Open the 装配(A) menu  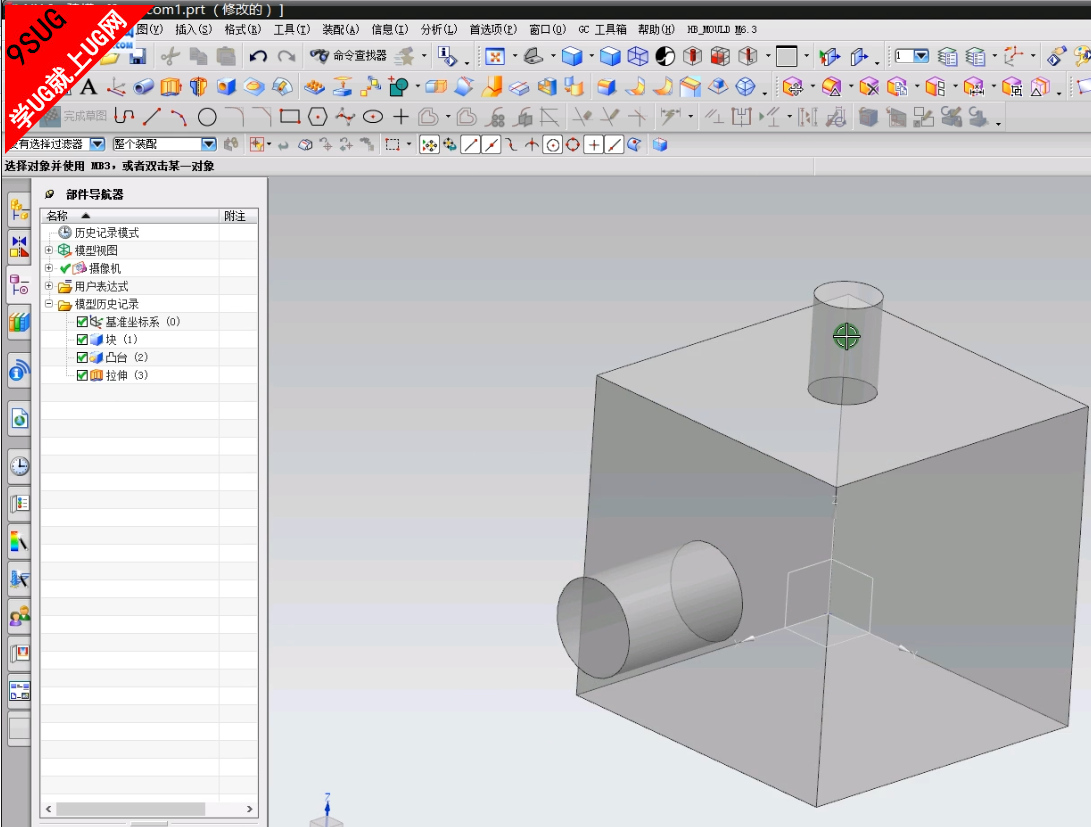point(340,29)
